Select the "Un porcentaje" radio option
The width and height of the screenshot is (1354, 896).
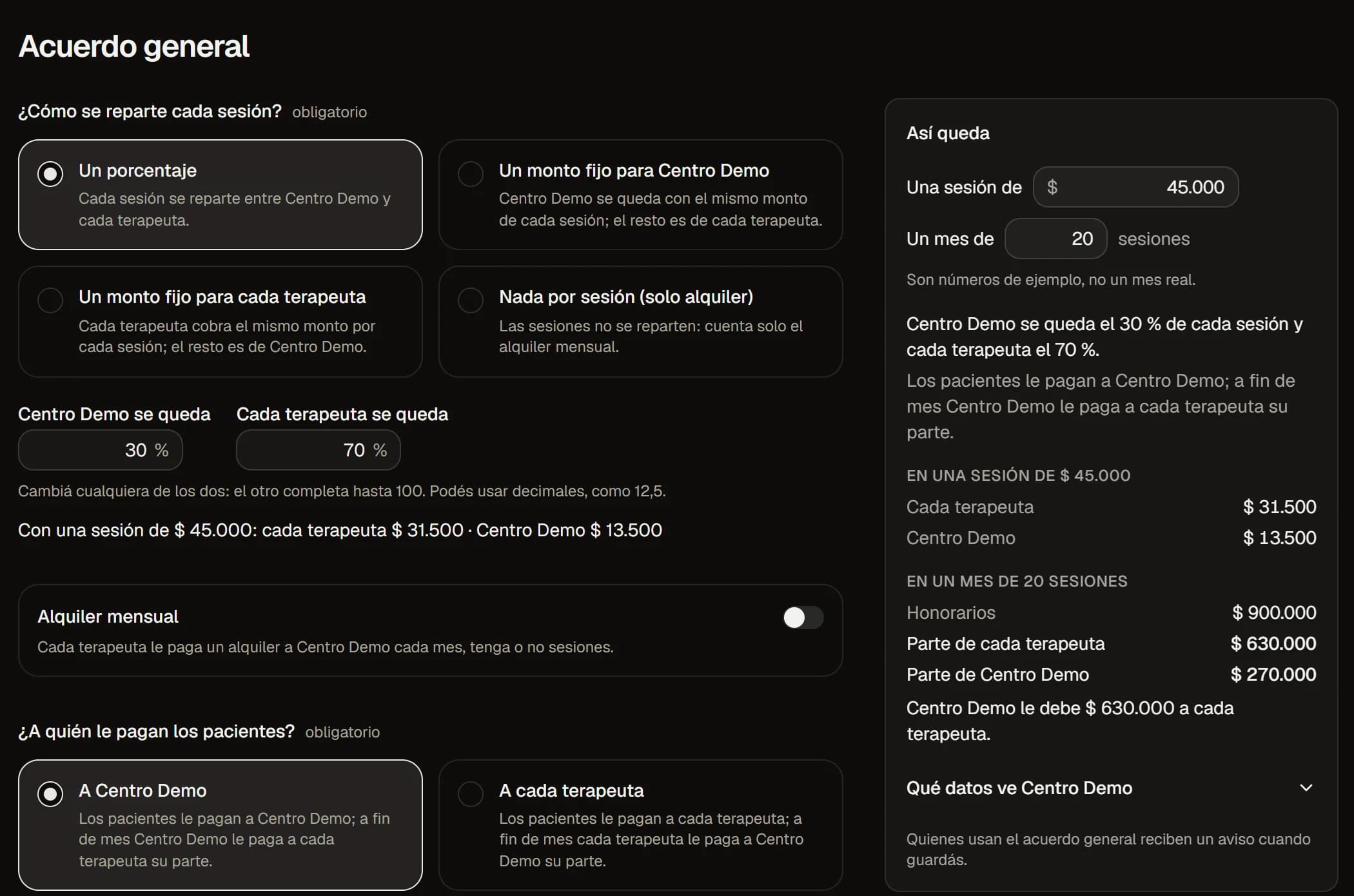[x=220, y=195]
